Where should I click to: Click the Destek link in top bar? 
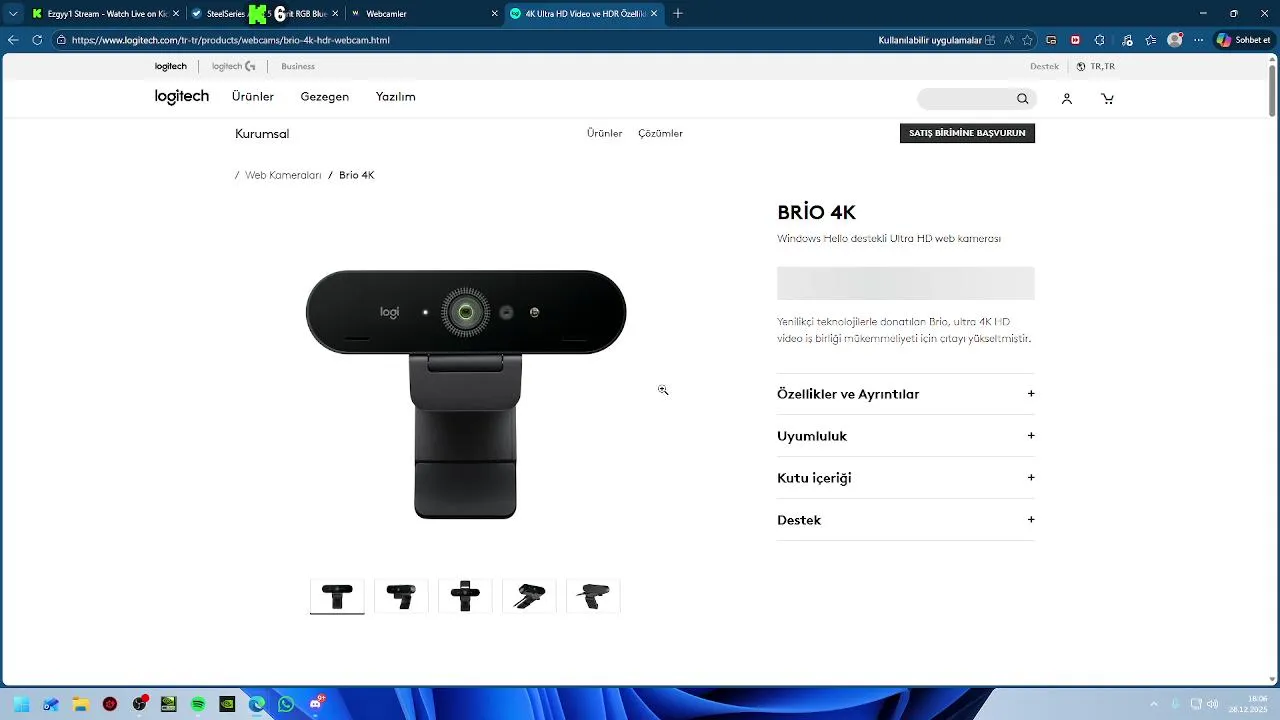click(x=1044, y=66)
